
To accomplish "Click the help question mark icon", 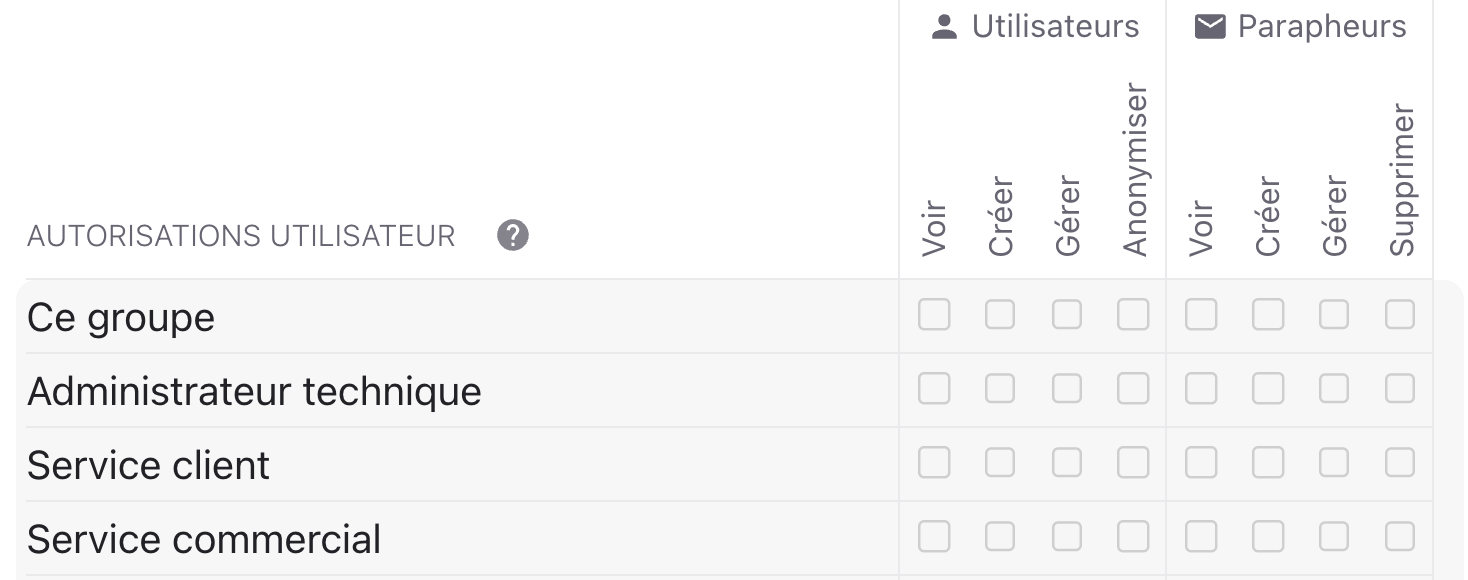I will click(x=513, y=236).
